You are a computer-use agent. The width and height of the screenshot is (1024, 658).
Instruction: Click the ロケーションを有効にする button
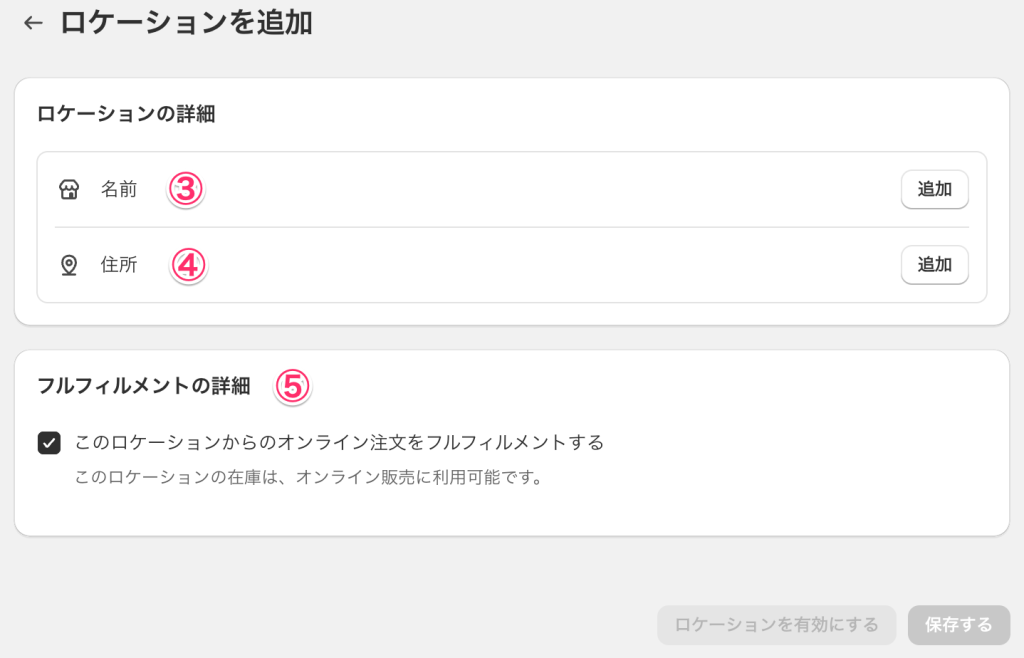pyautogui.click(x=777, y=624)
